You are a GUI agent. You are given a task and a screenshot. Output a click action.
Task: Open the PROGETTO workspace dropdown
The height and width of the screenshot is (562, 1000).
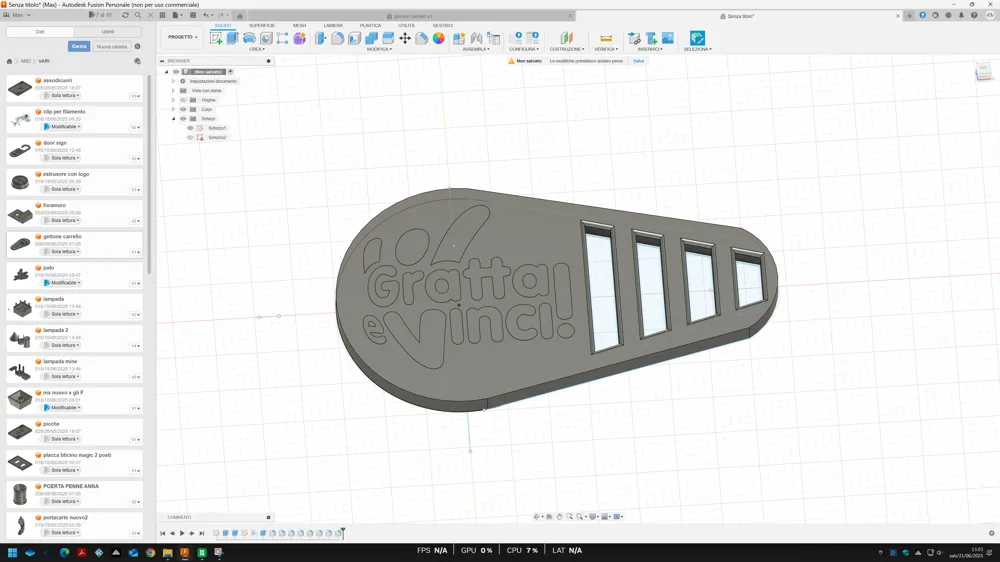[182, 37]
